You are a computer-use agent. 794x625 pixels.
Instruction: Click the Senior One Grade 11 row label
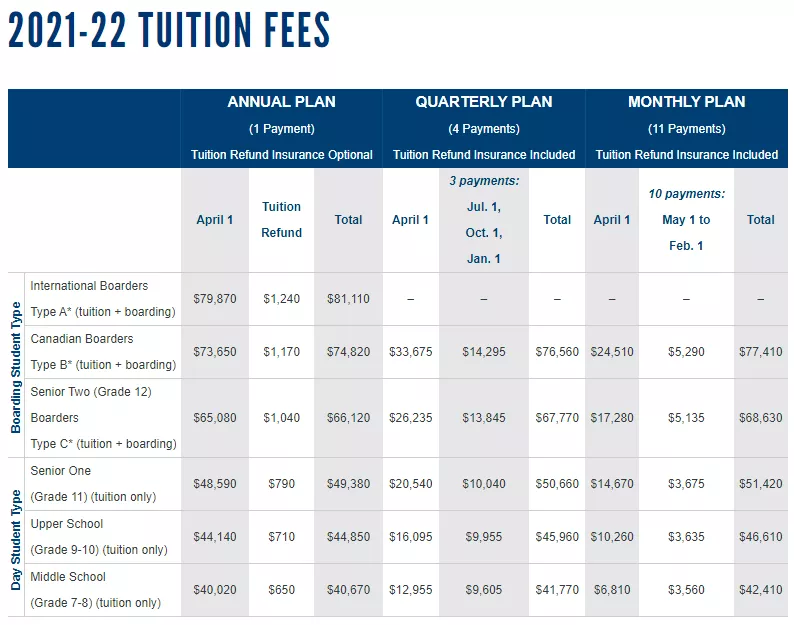pyautogui.click(x=93, y=484)
